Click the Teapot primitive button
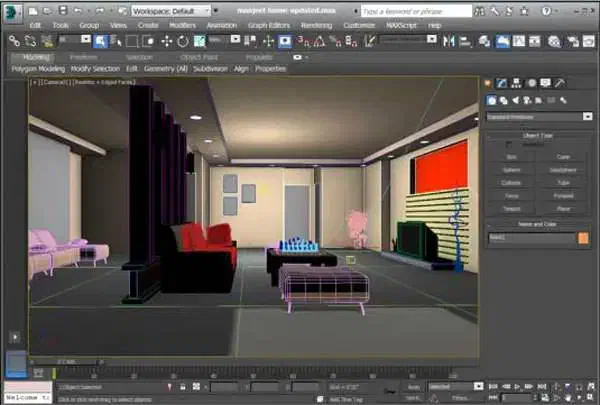This screenshot has width=600, height=405. click(512, 208)
